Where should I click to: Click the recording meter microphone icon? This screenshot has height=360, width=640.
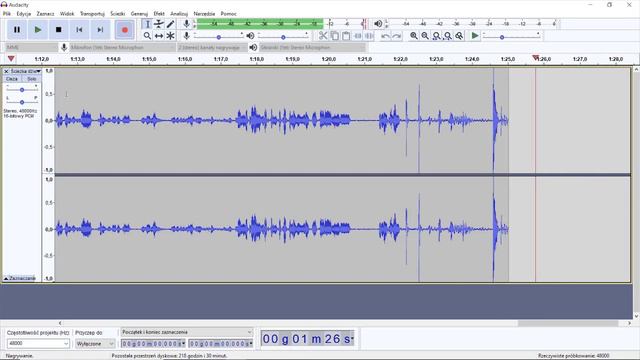(x=187, y=24)
